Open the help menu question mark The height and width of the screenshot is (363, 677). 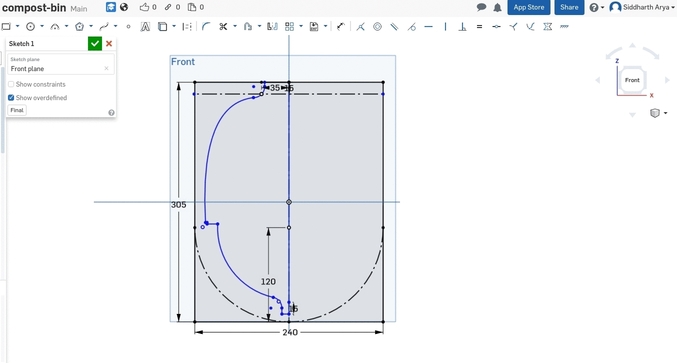pyautogui.click(x=596, y=7)
